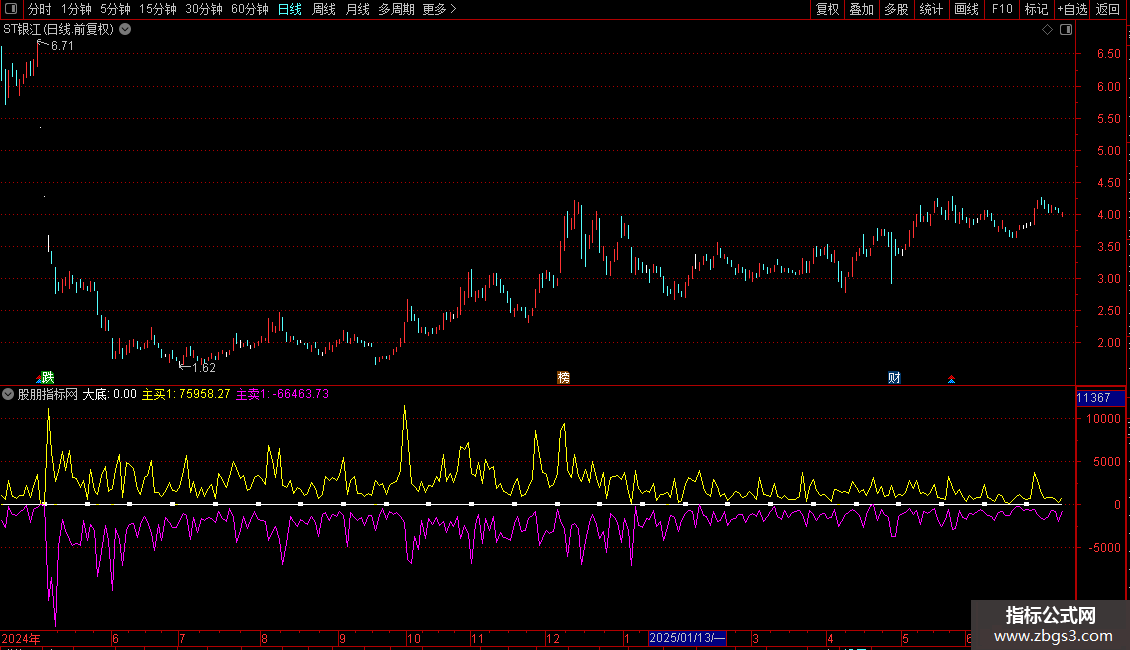Select the 1分钟 period
Screen dimensions: 1130x650
[76, 9]
